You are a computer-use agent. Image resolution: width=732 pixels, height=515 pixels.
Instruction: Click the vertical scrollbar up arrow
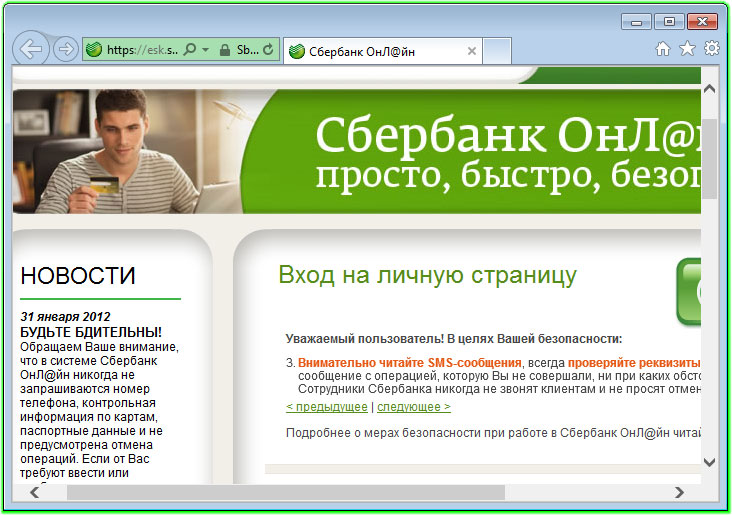710,89
